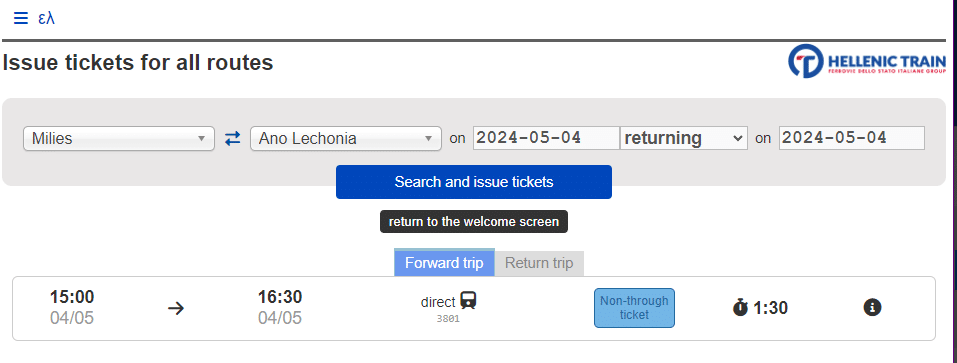Click the train icon next to direct
Viewport: 957px width, 363px height.
click(x=468, y=301)
